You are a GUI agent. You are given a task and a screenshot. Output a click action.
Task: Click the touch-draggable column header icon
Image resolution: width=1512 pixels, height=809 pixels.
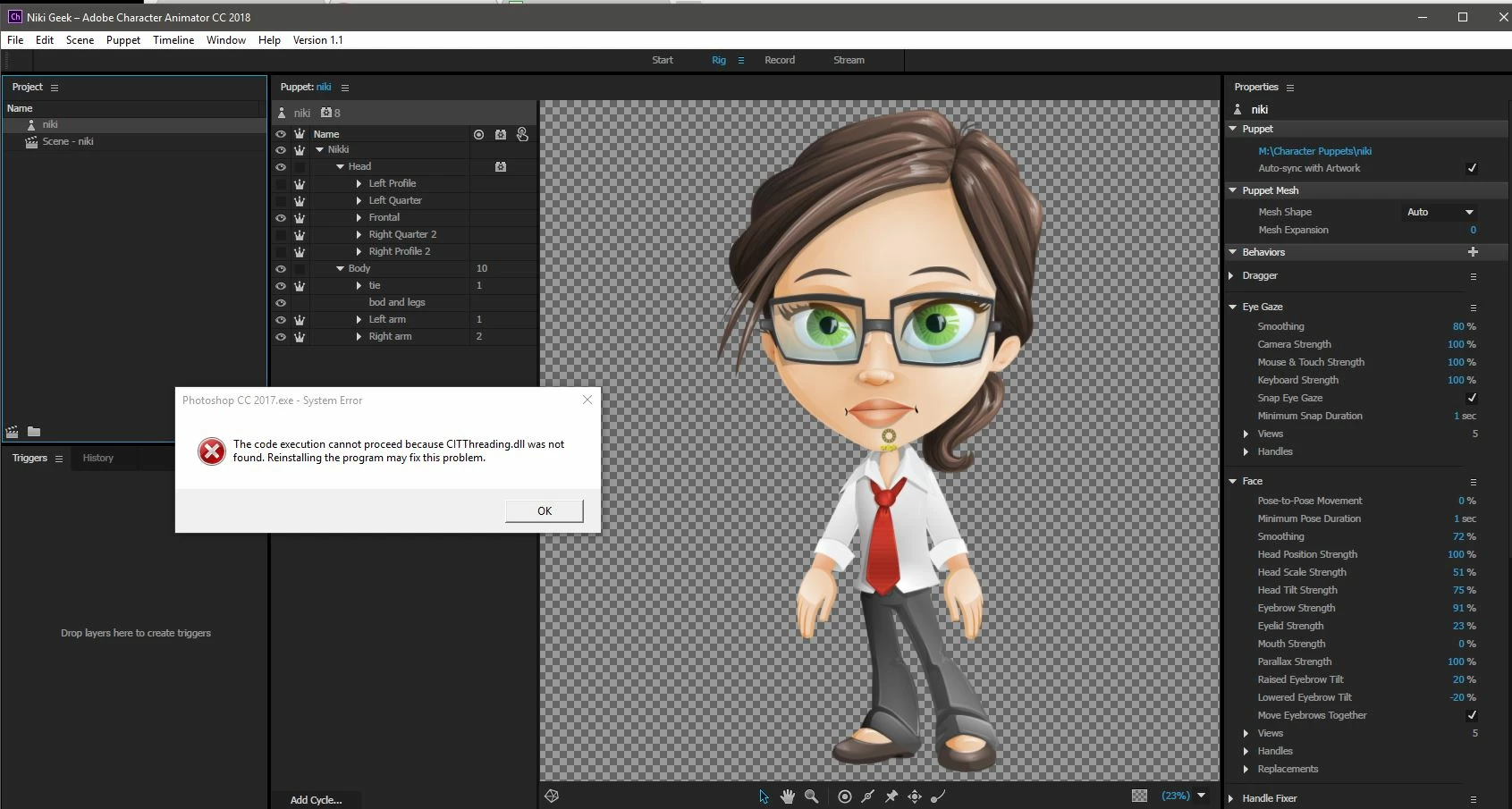[x=523, y=134]
